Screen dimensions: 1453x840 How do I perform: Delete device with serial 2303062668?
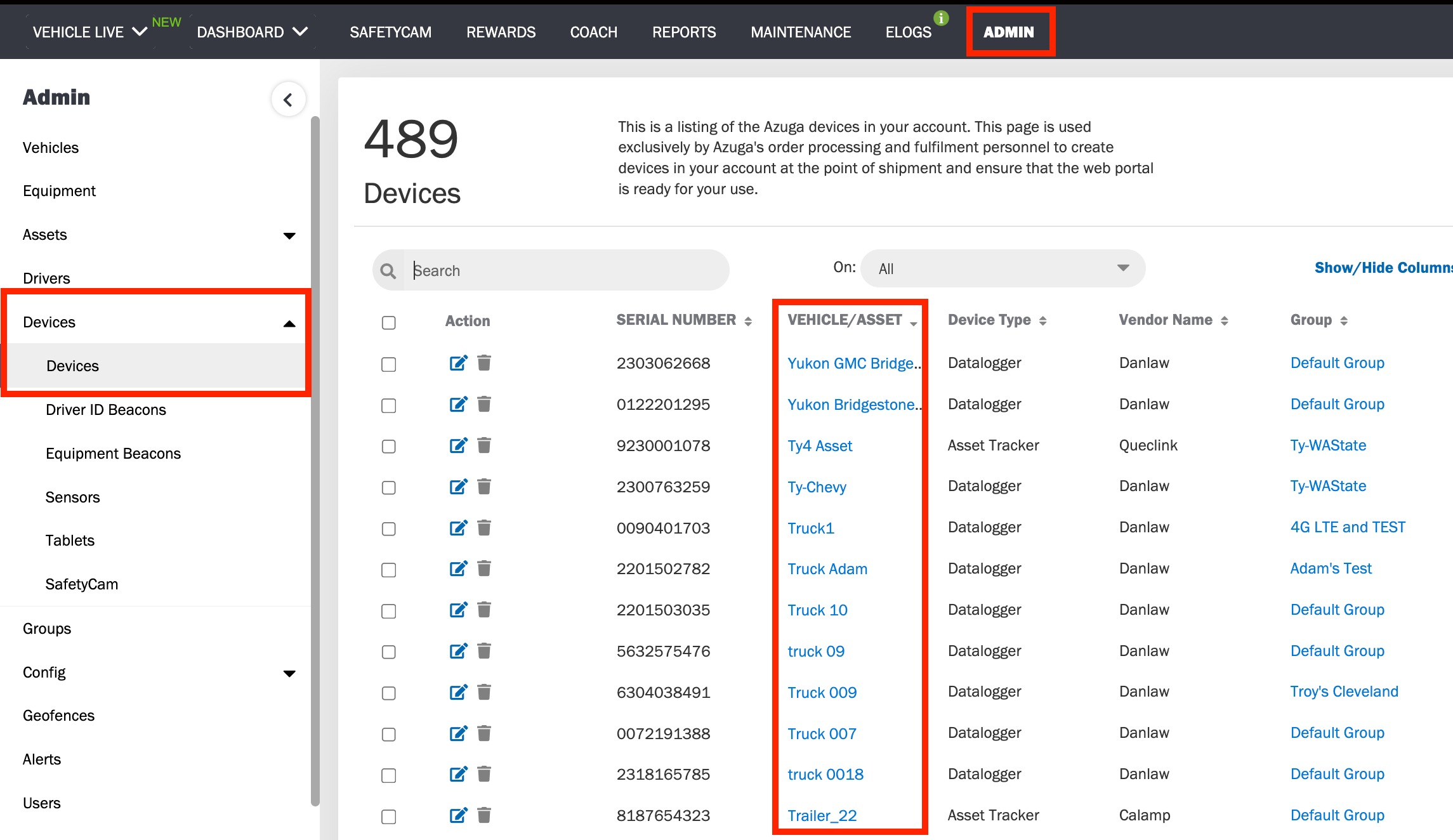pyautogui.click(x=484, y=363)
